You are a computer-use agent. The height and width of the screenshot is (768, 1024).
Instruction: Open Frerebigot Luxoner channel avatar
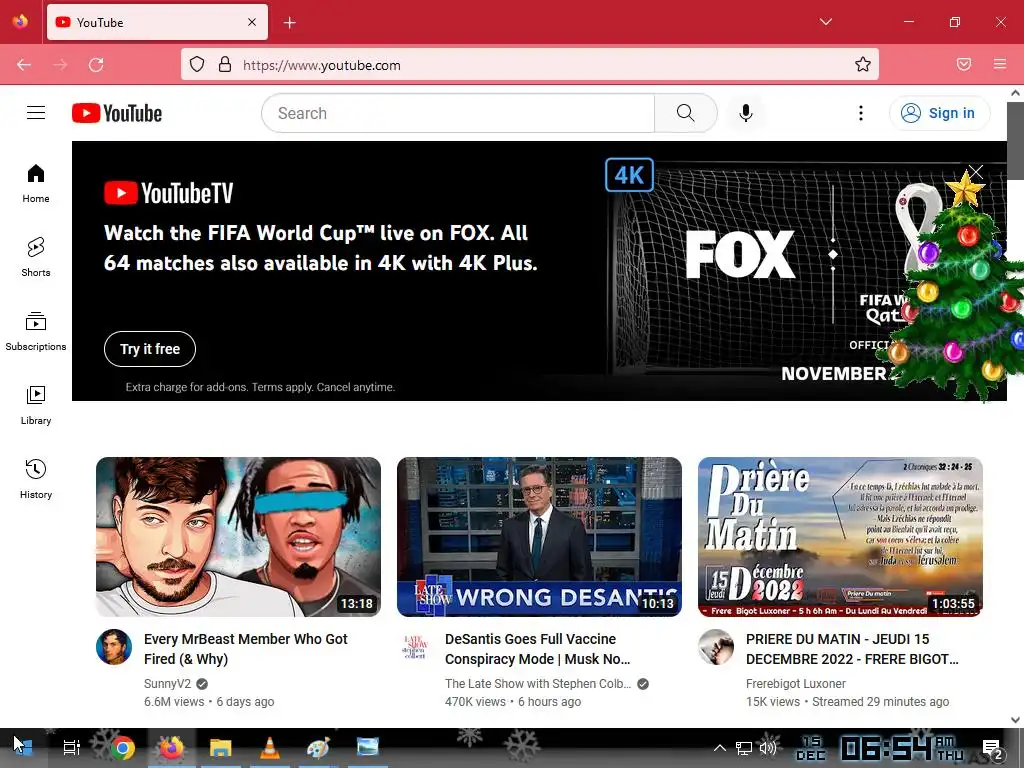716,647
